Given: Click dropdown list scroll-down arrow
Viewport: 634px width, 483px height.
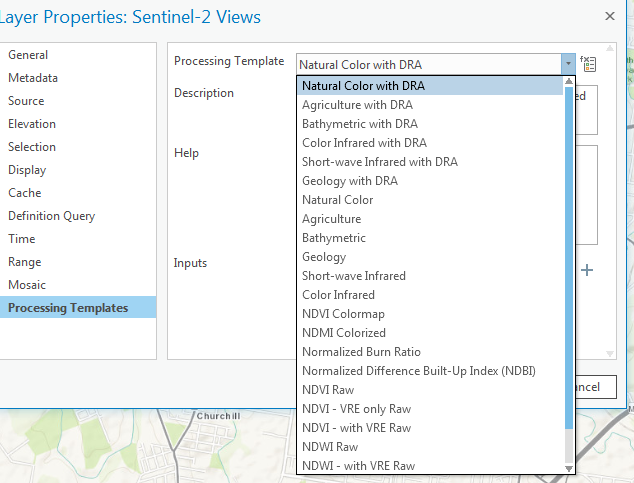Looking at the screenshot, I should pos(569,468).
